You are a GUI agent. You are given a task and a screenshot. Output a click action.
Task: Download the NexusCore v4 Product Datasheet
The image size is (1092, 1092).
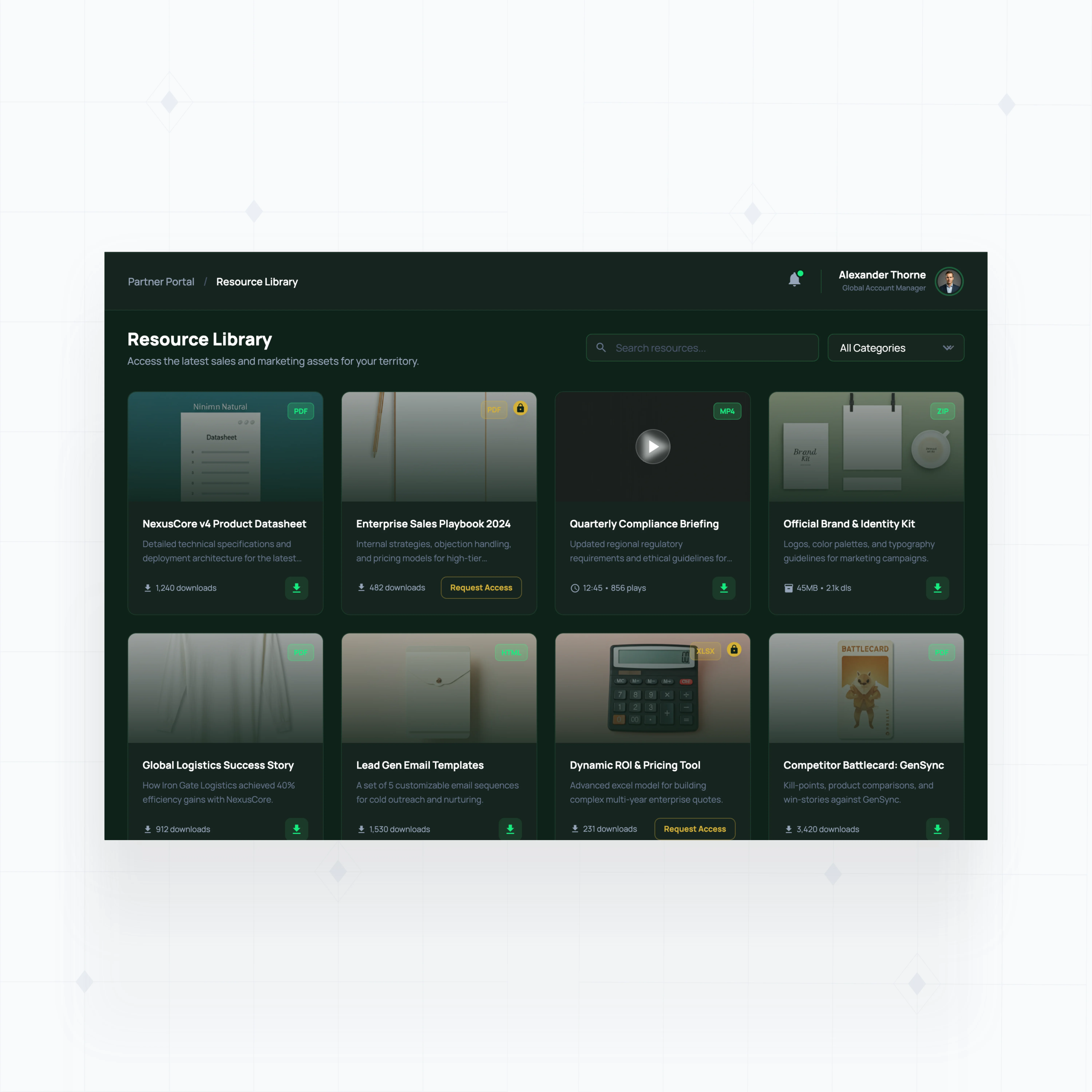(x=296, y=588)
